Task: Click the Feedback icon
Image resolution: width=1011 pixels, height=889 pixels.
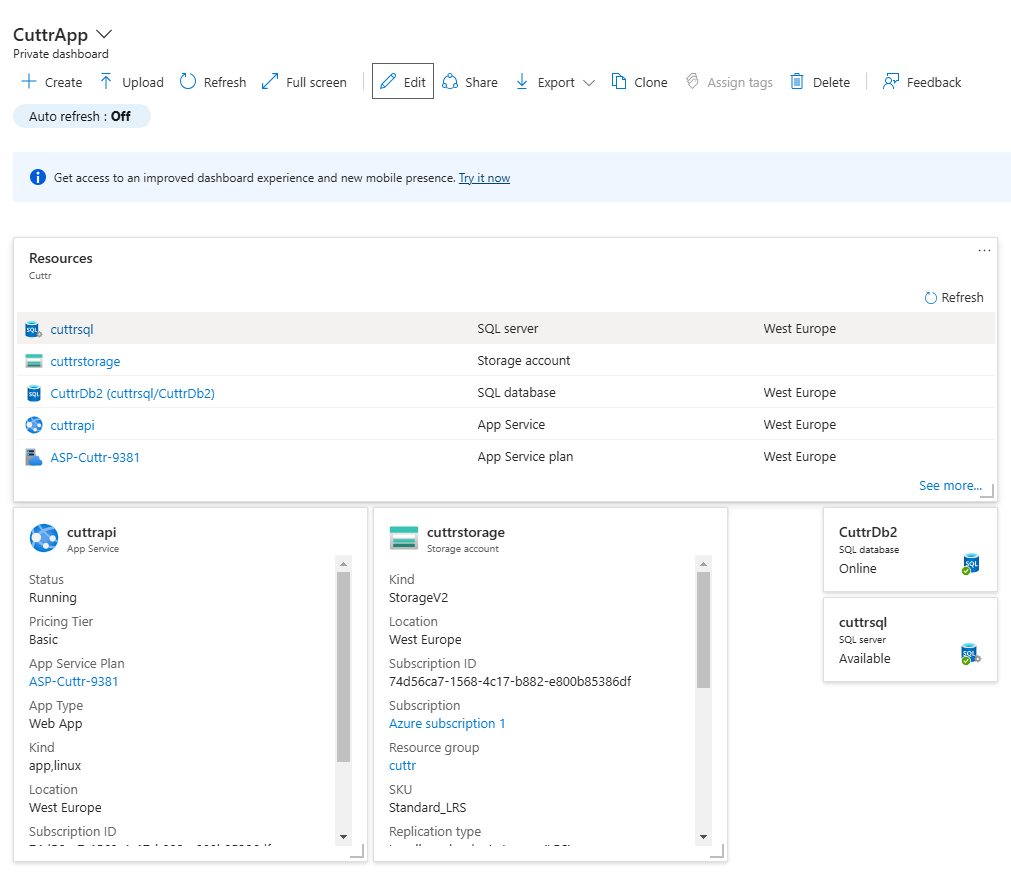Action: (x=890, y=82)
